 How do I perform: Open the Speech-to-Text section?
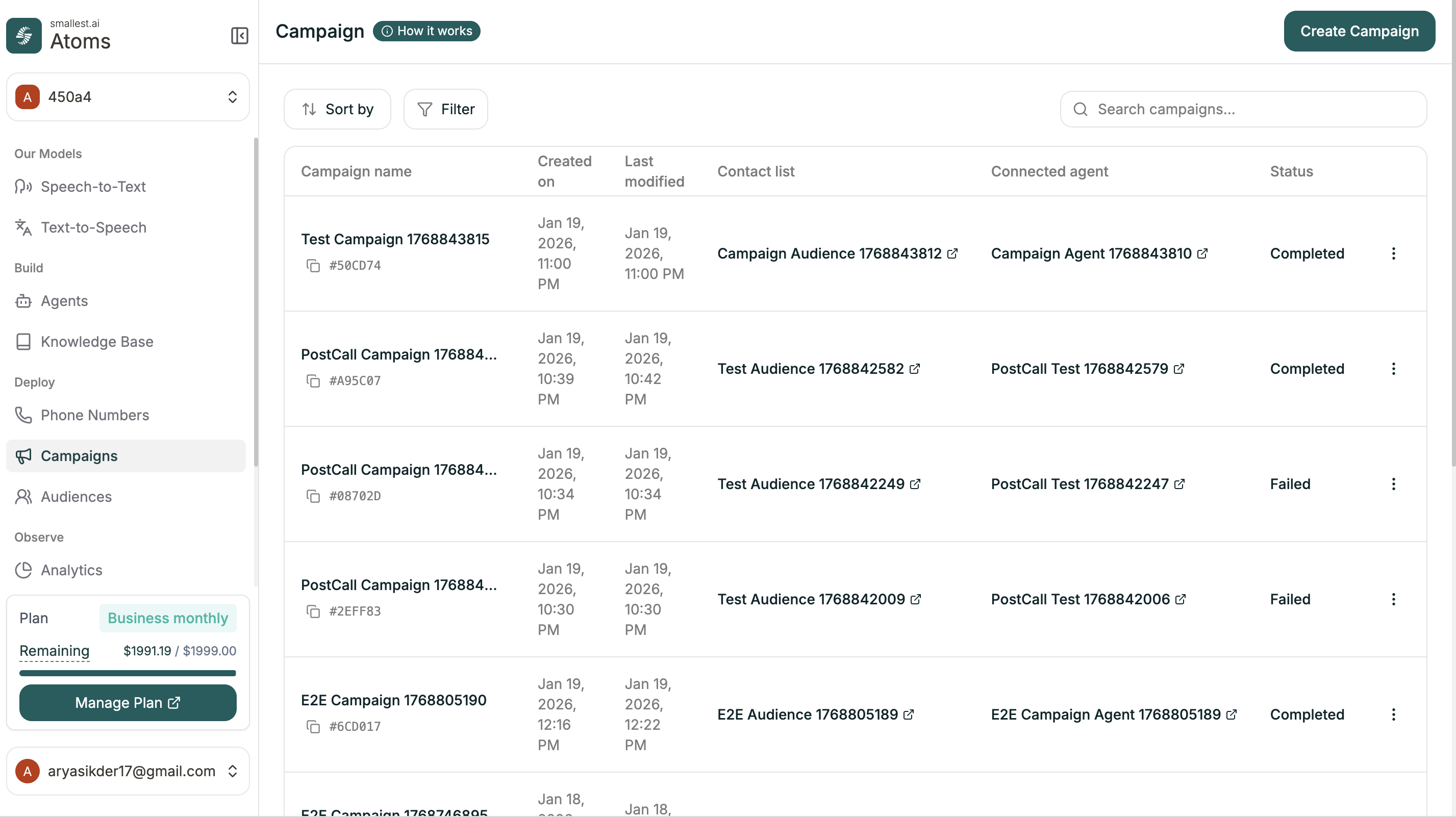click(93, 187)
